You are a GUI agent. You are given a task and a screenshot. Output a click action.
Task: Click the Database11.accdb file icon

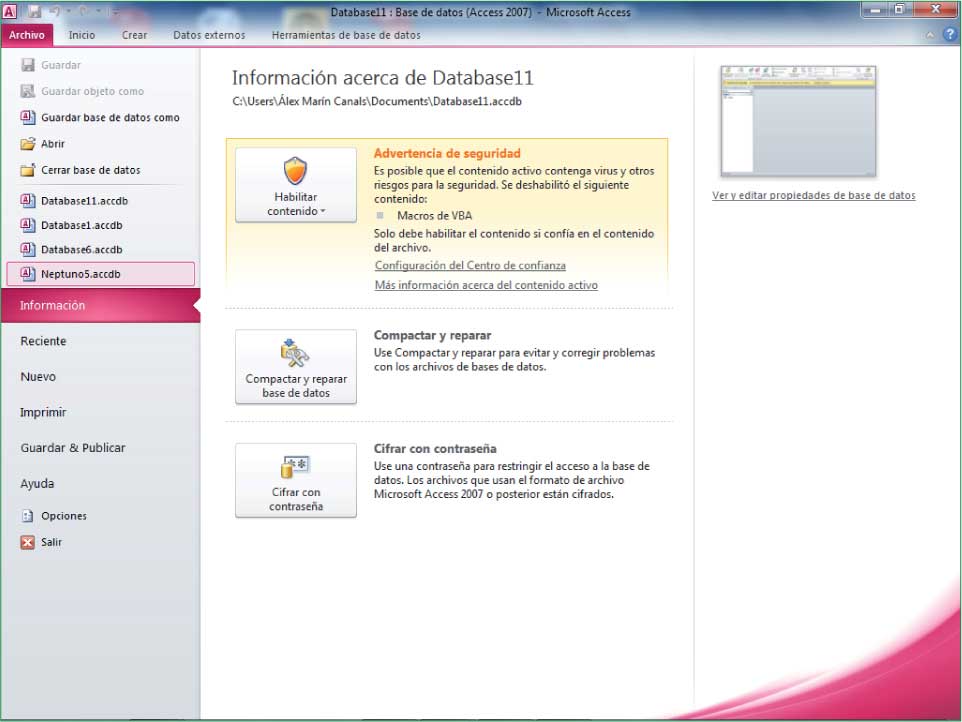coord(28,201)
